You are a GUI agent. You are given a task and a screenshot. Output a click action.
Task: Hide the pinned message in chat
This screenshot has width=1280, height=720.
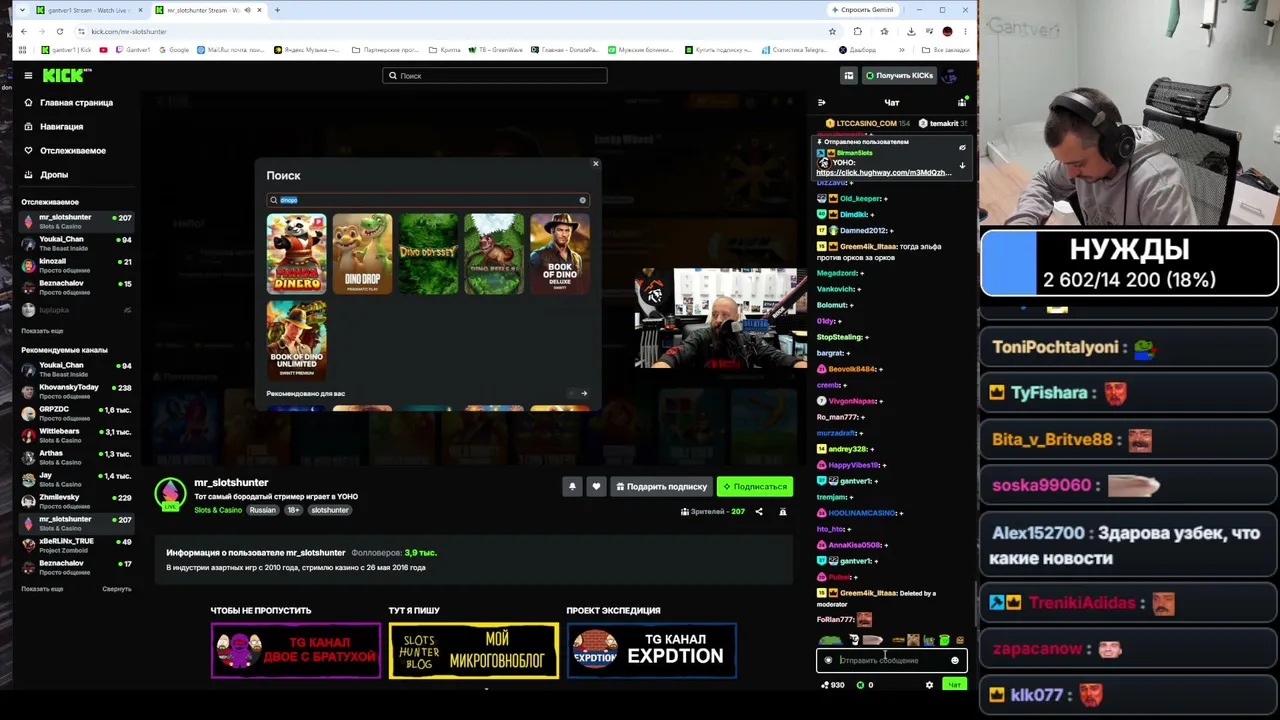click(x=962, y=148)
